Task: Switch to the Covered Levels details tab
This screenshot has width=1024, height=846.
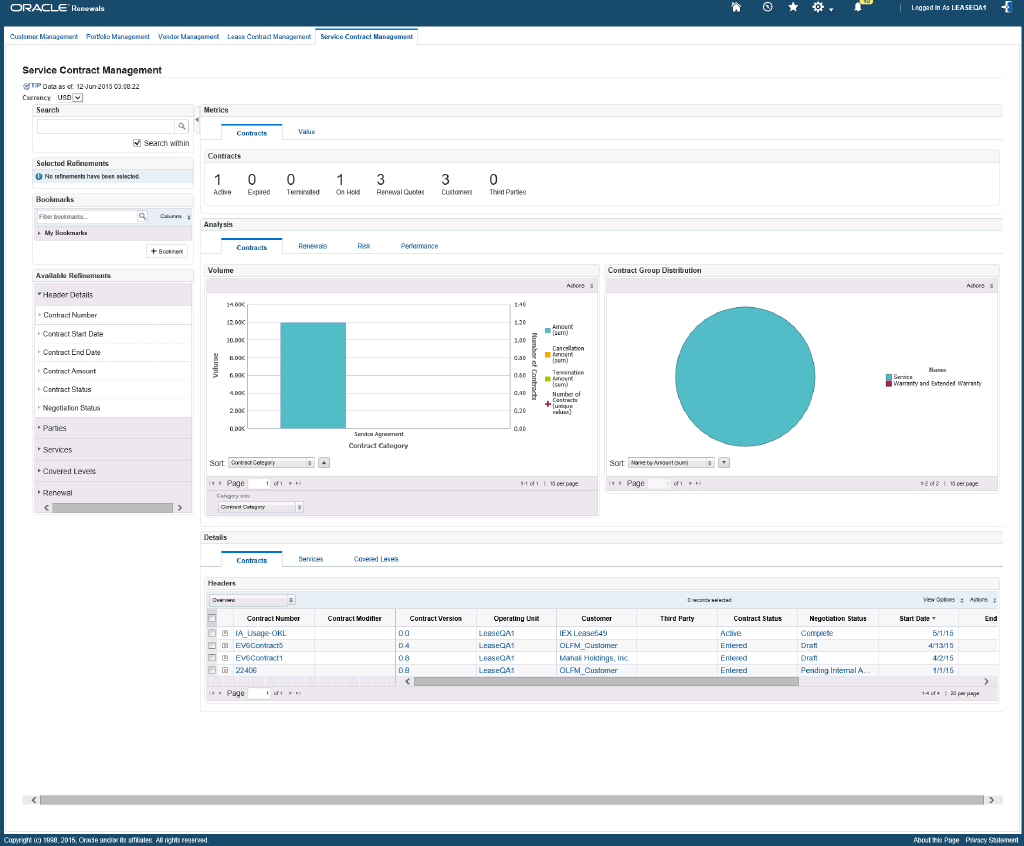Action: 376,559
